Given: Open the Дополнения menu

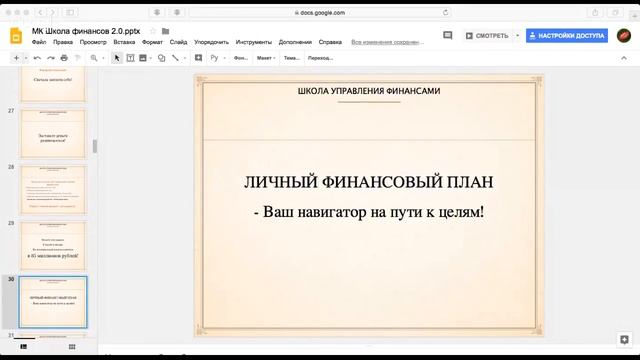Looking at the screenshot, I should tap(295, 42).
